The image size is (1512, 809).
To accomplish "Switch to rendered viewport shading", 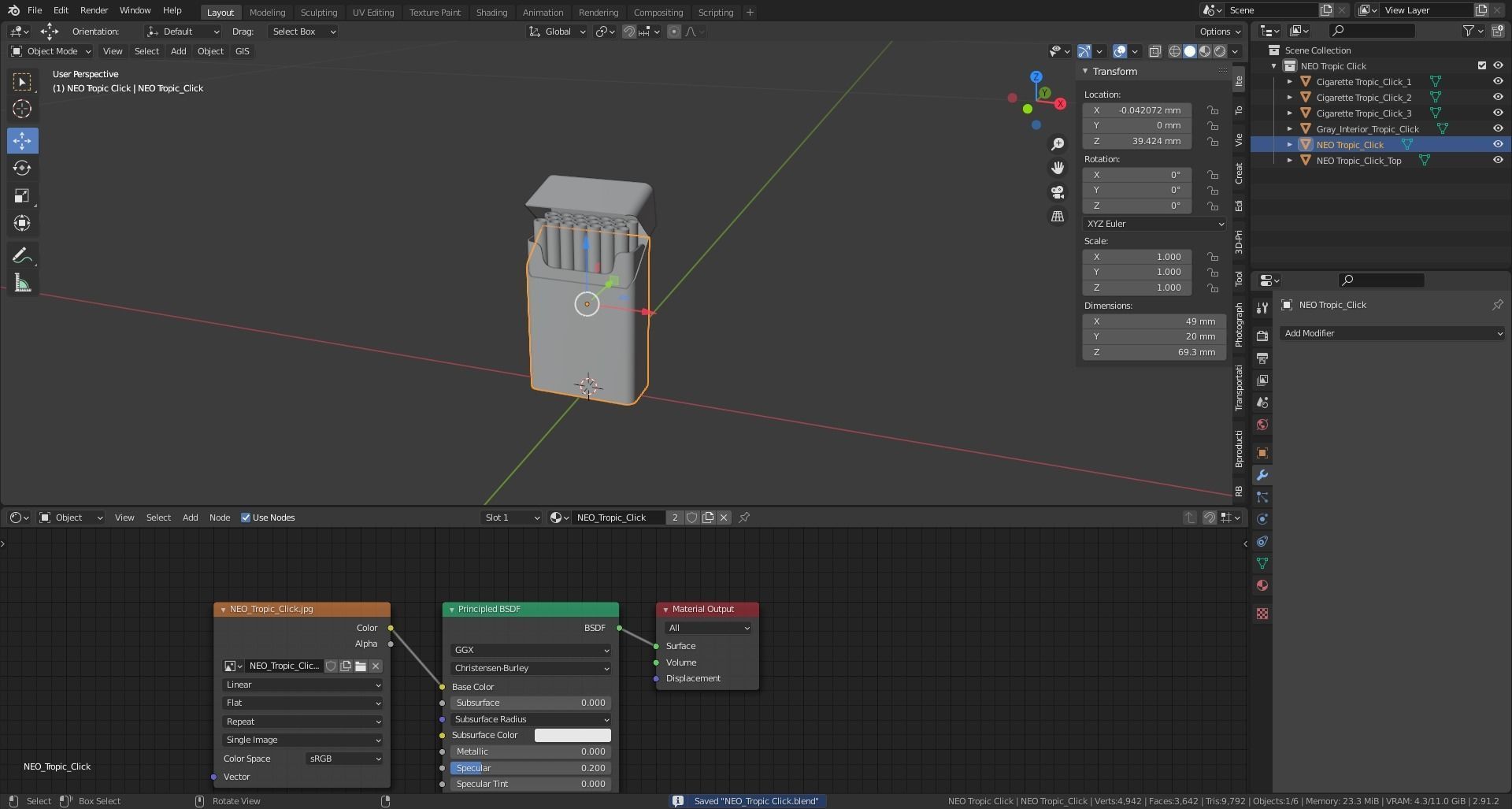I will click(x=1220, y=51).
